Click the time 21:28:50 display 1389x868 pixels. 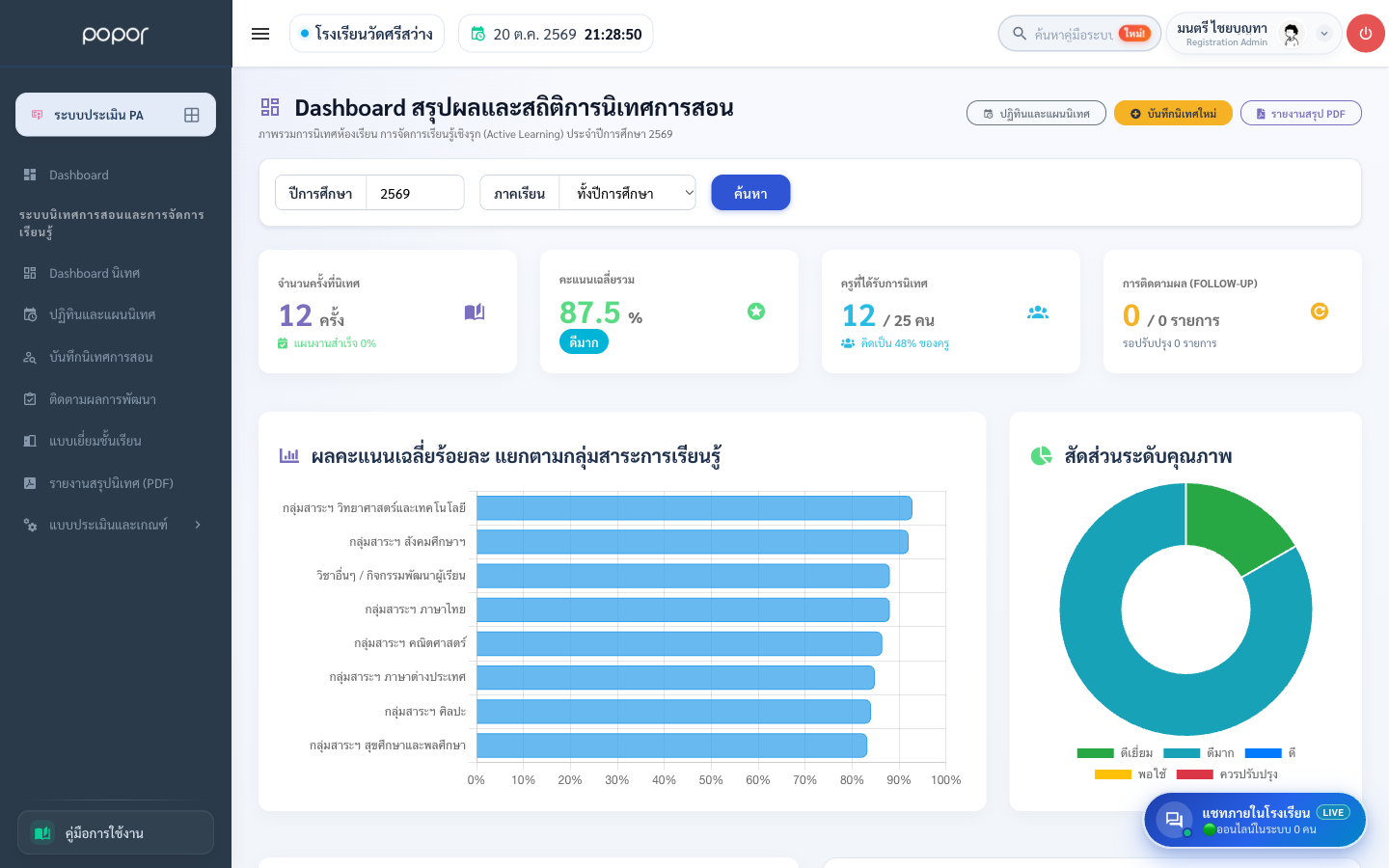tap(613, 34)
